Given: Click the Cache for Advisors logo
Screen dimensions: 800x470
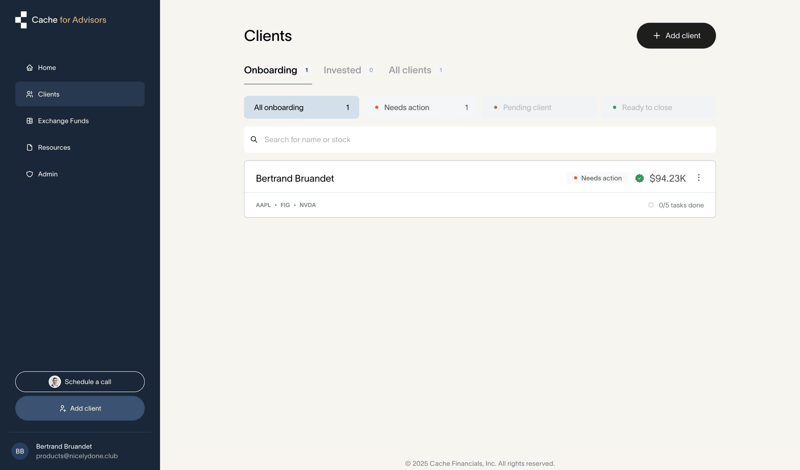Looking at the screenshot, I should click(x=60, y=20).
